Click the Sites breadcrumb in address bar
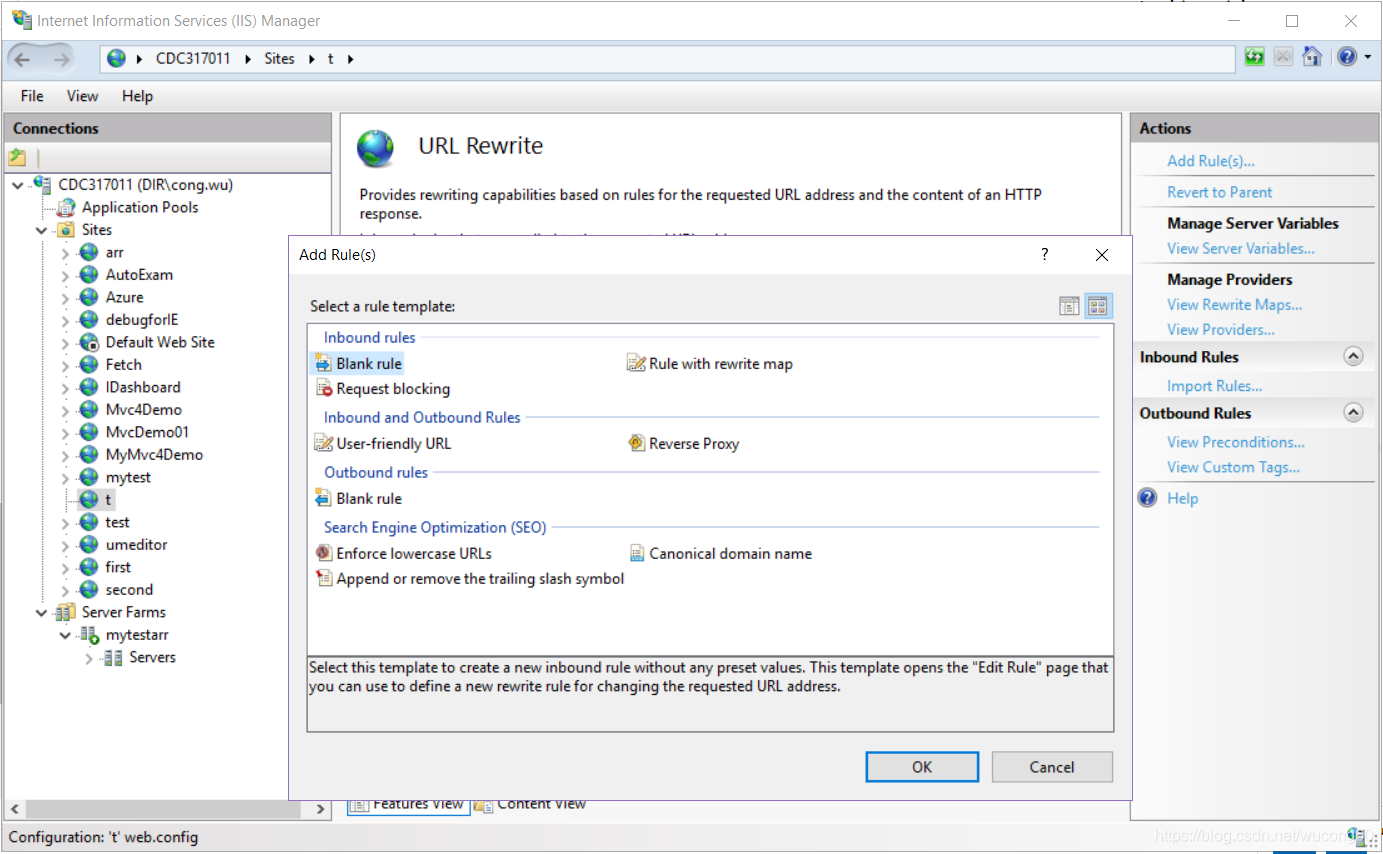 click(280, 59)
